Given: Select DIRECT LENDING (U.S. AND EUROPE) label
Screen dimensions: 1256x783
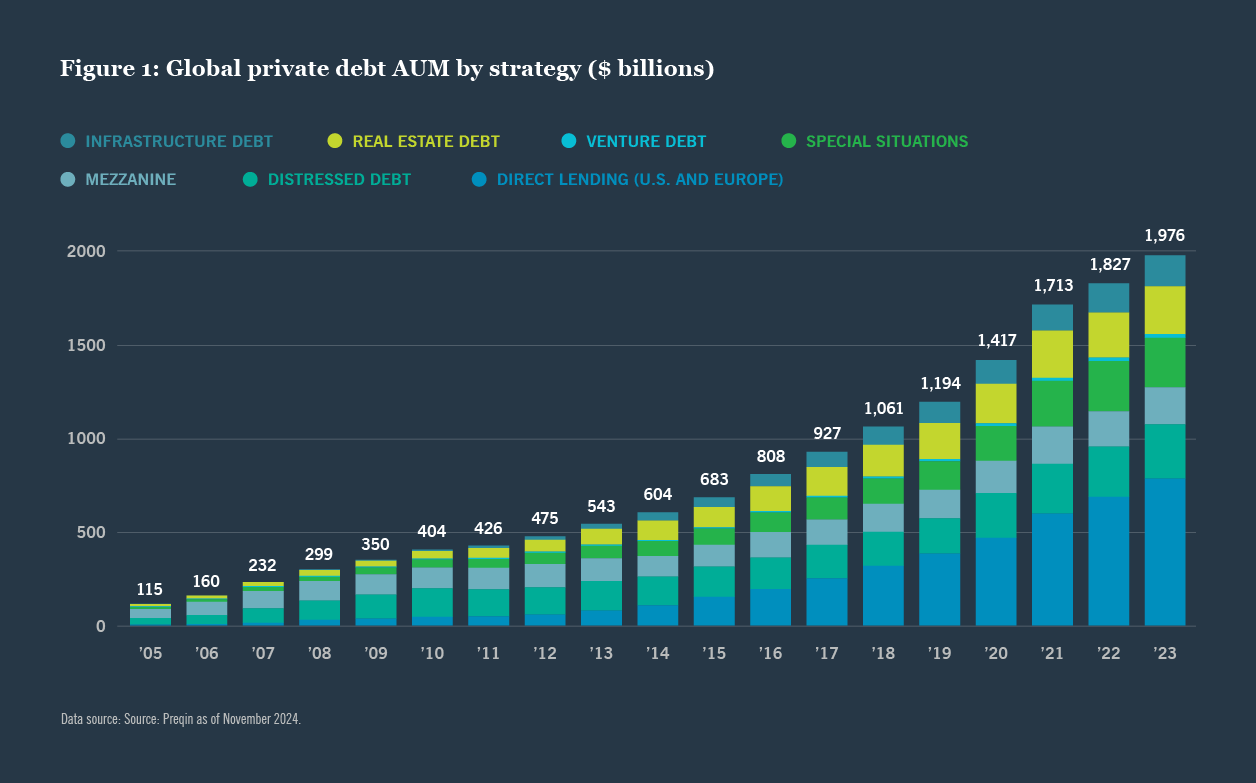Looking at the screenshot, I should click(x=640, y=179).
